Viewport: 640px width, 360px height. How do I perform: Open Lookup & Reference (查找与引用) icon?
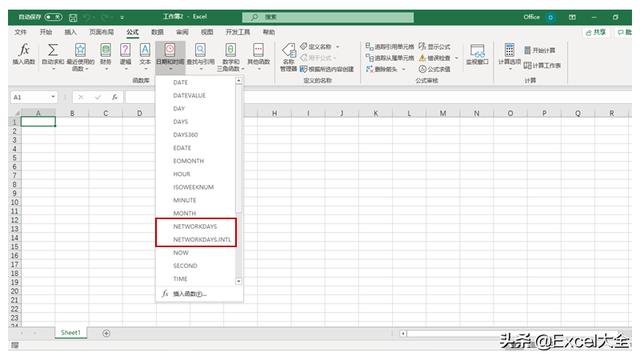pos(200,50)
